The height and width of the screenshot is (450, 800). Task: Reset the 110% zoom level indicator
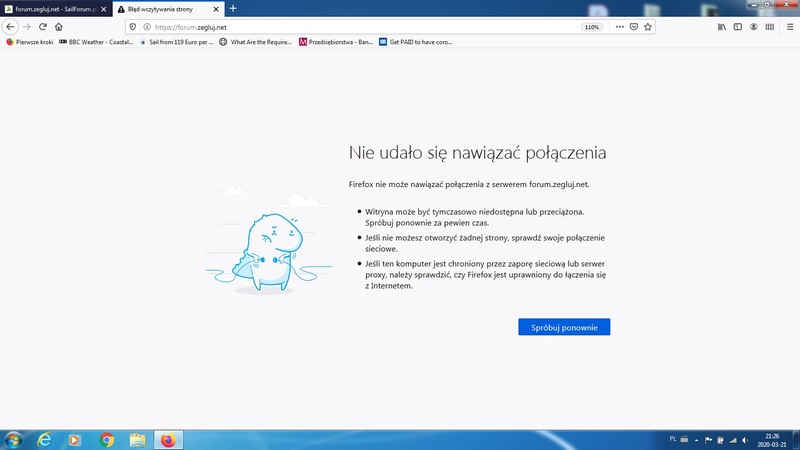tap(592, 26)
